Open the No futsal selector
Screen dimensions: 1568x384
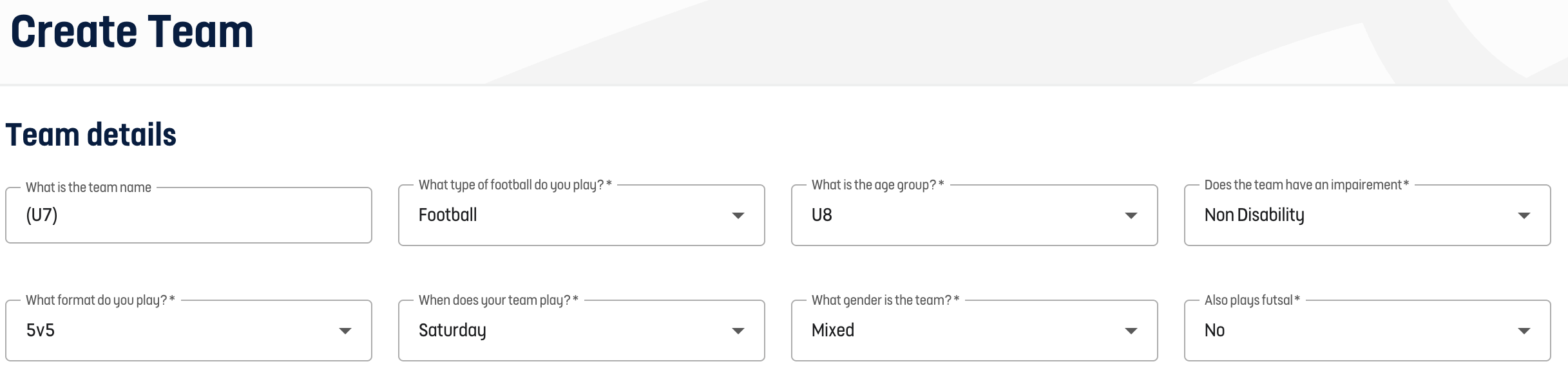point(1368,331)
